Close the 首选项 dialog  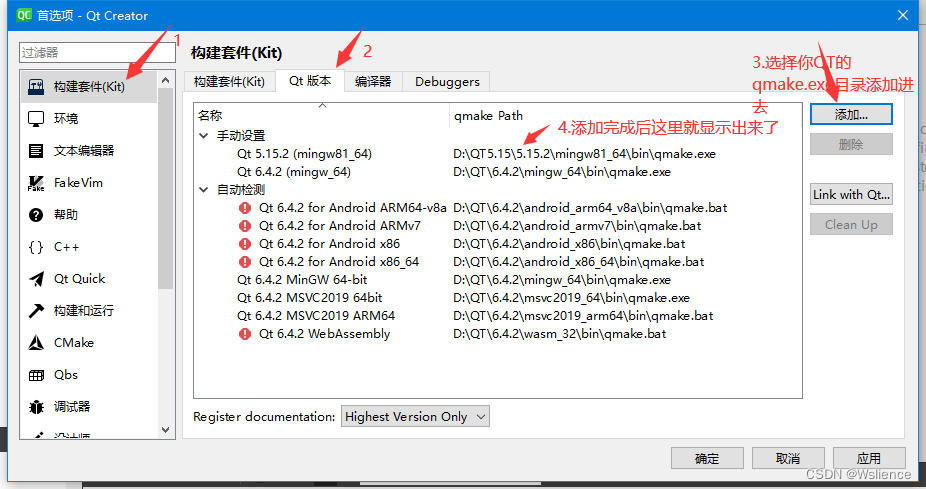click(x=902, y=15)
